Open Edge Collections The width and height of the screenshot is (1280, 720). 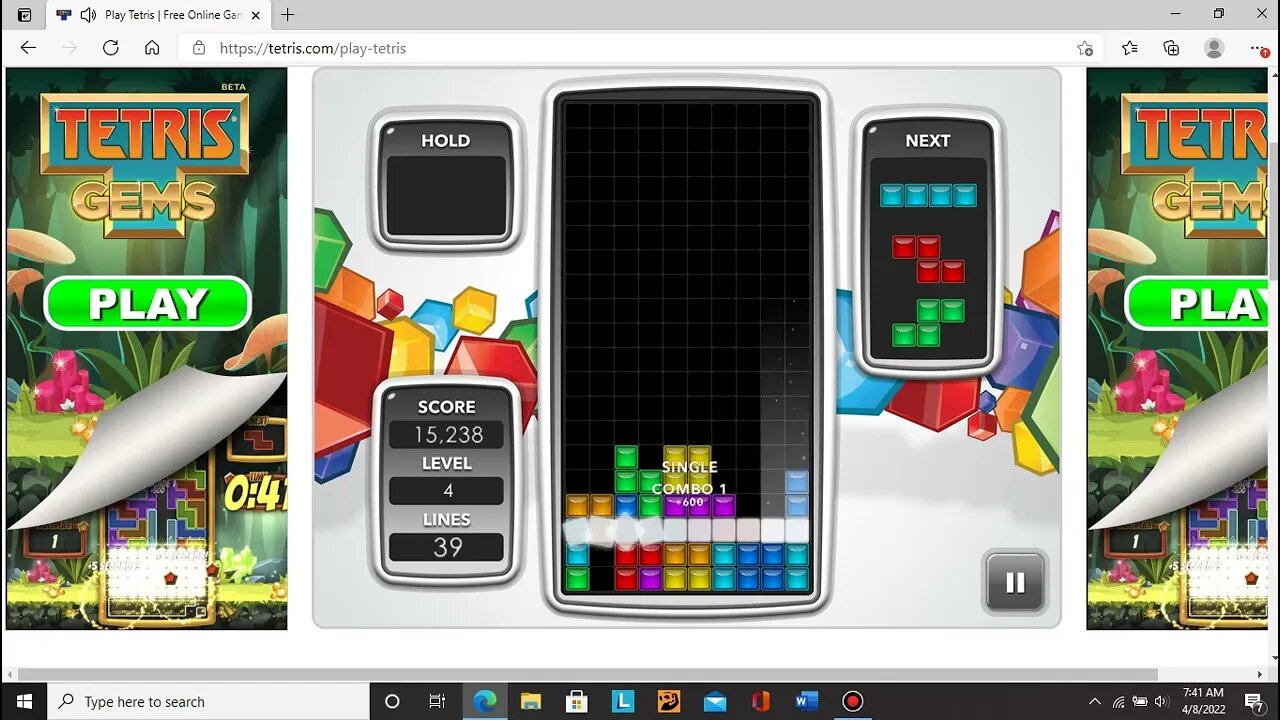[x=1172, y=48]
